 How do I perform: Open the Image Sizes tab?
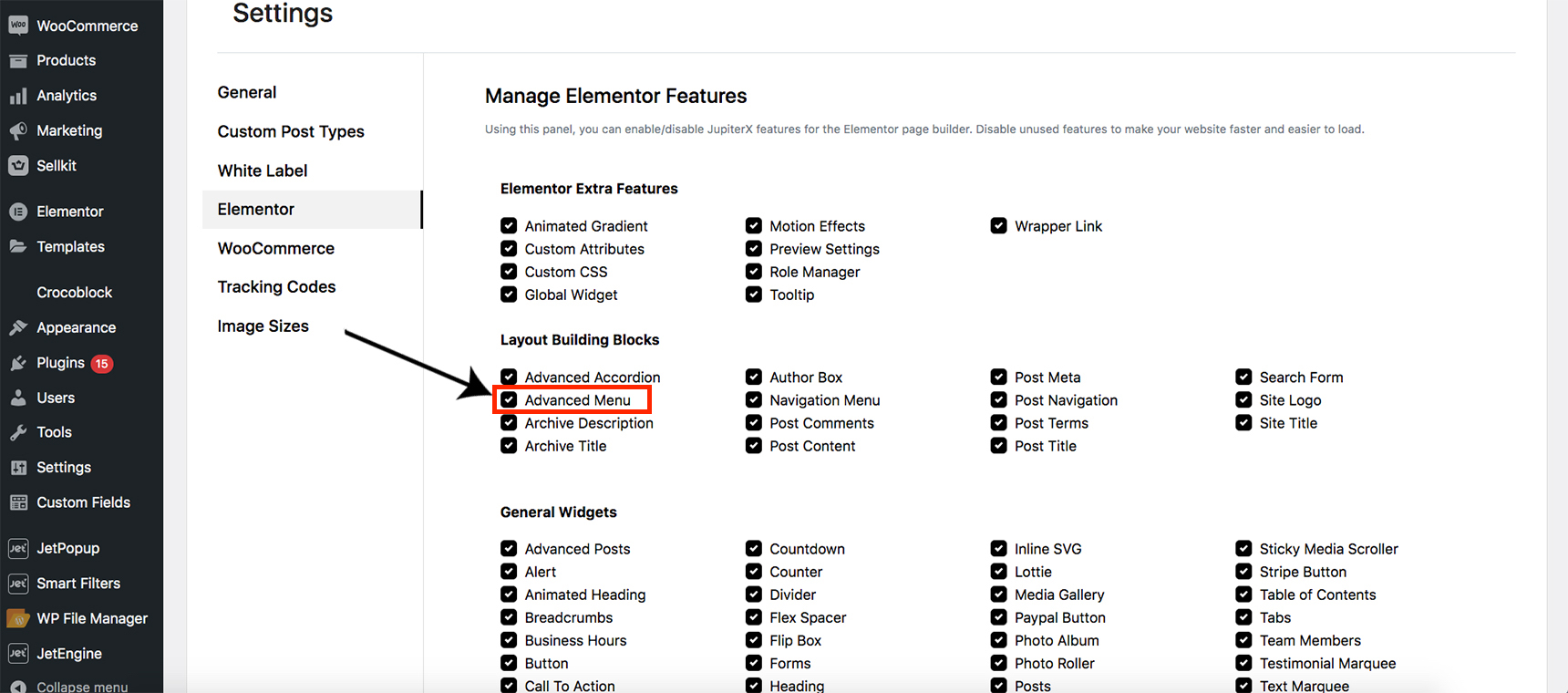(263, 326)
